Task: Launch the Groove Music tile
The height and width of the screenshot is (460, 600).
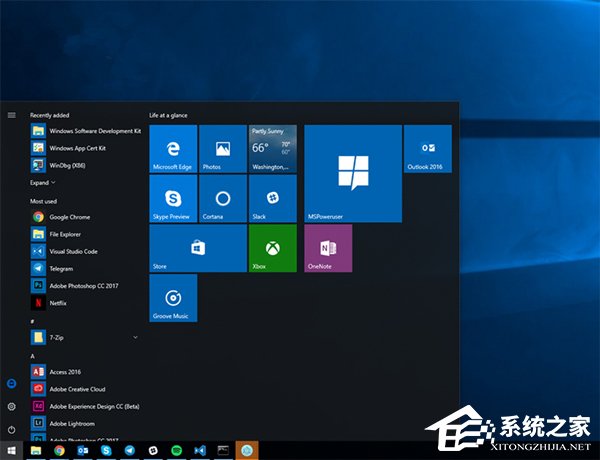Action: tap(173, 298)
